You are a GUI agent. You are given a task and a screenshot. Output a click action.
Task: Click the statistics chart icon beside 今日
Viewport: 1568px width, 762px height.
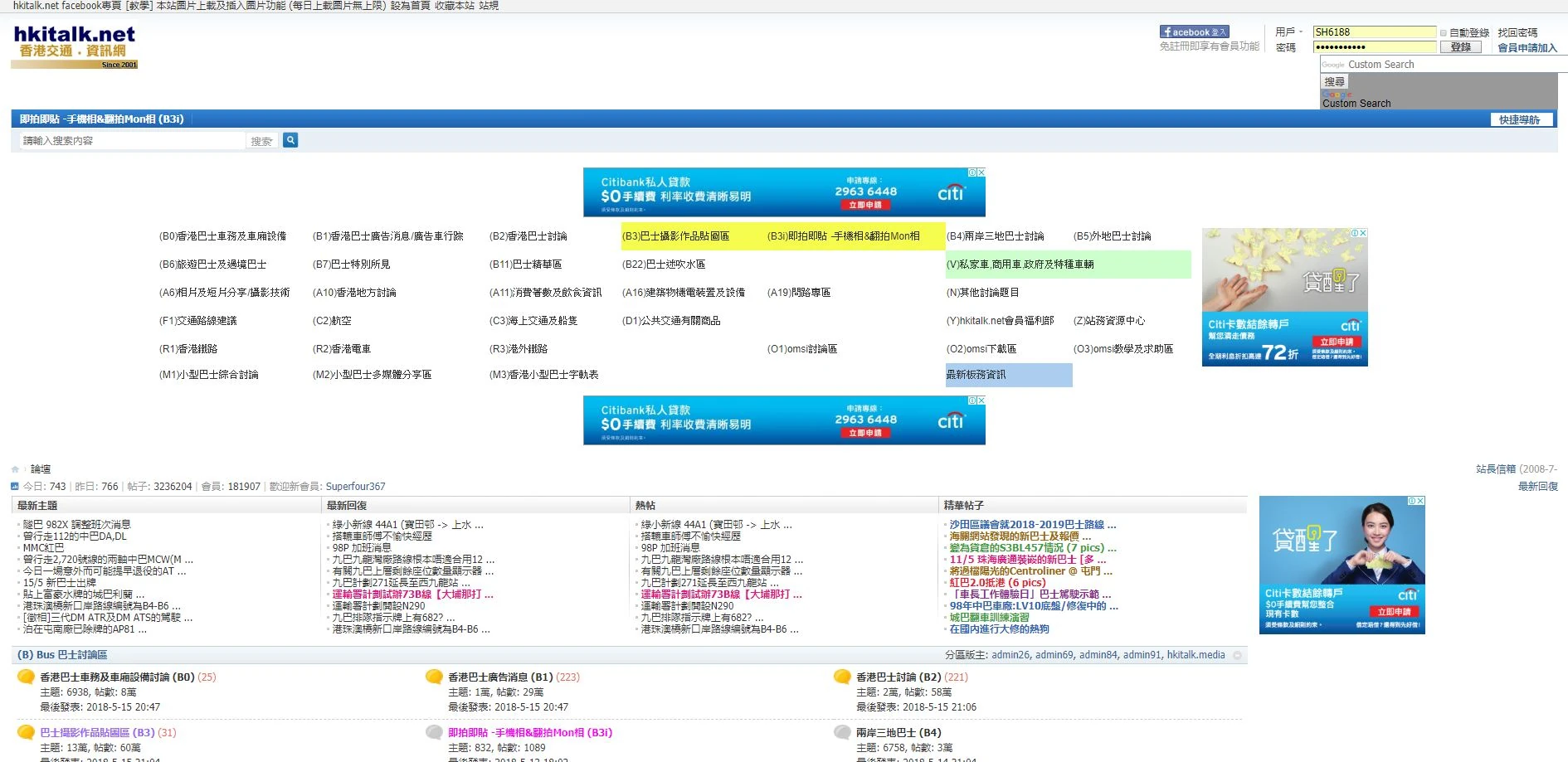pyautogui.click(x=15, y=486)
